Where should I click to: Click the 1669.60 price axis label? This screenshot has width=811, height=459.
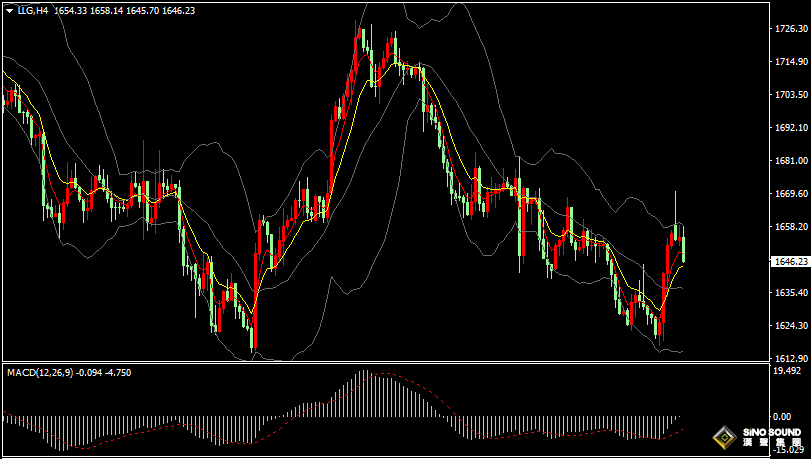[x=790, y=194]
